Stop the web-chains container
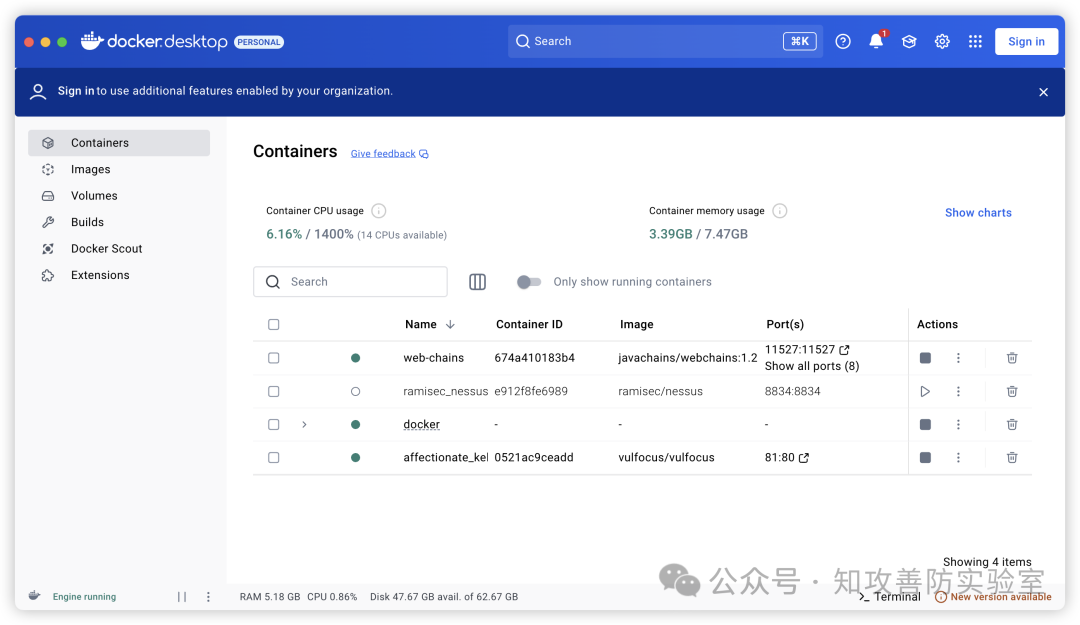The height and width of the screenshot is (625, 1080). coord(925,358)
